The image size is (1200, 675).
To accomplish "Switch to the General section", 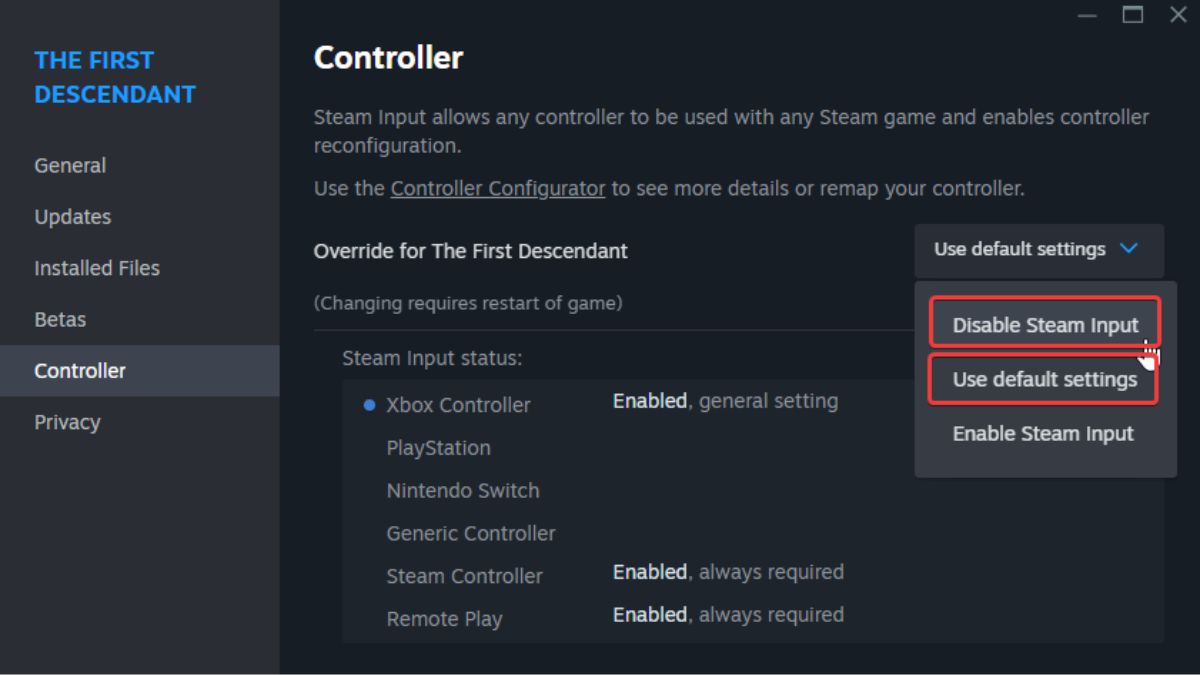I will [x=69, y=165].
